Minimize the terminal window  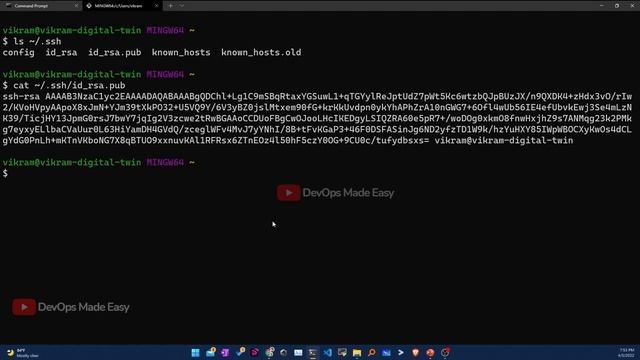(602, 6)
